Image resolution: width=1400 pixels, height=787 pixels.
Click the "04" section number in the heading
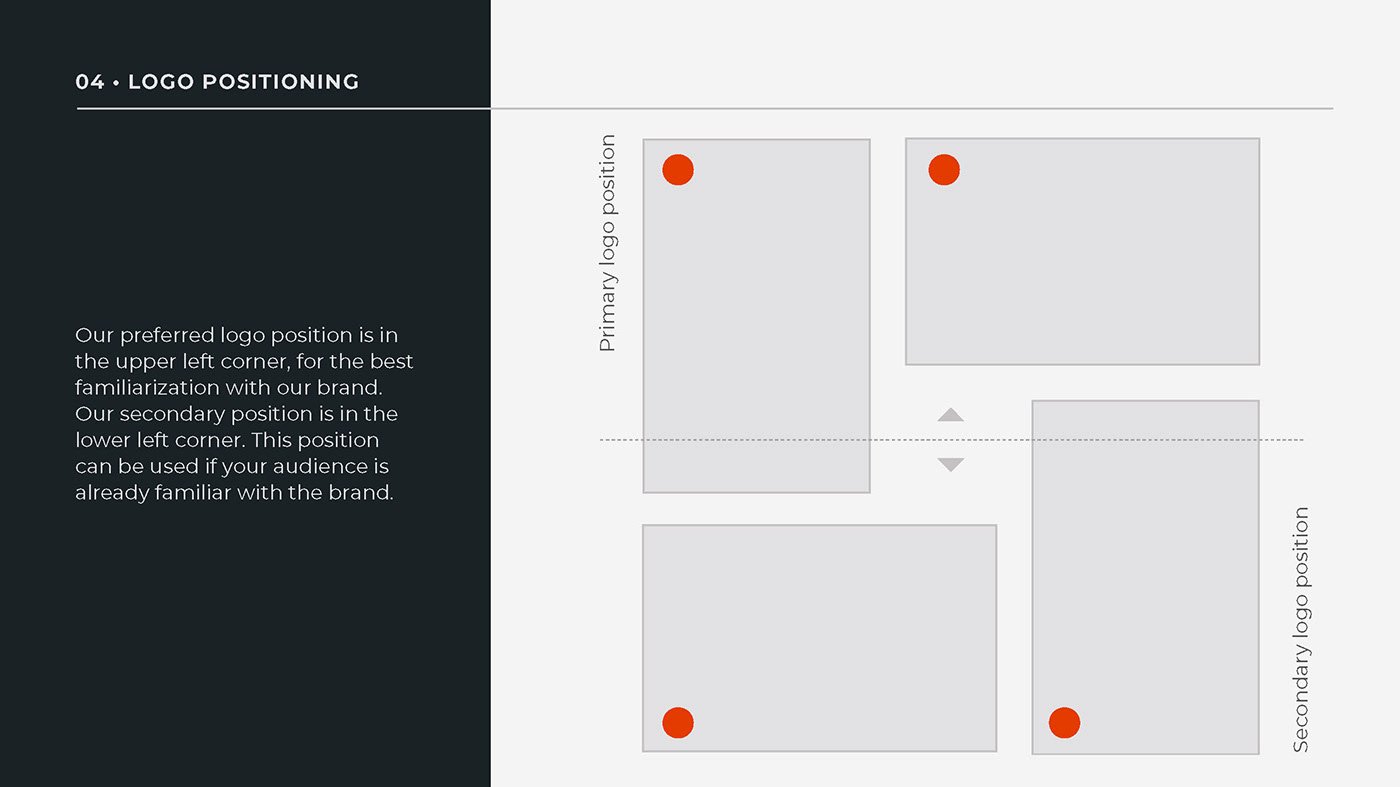pyautogui.click(x=89, y=82)
